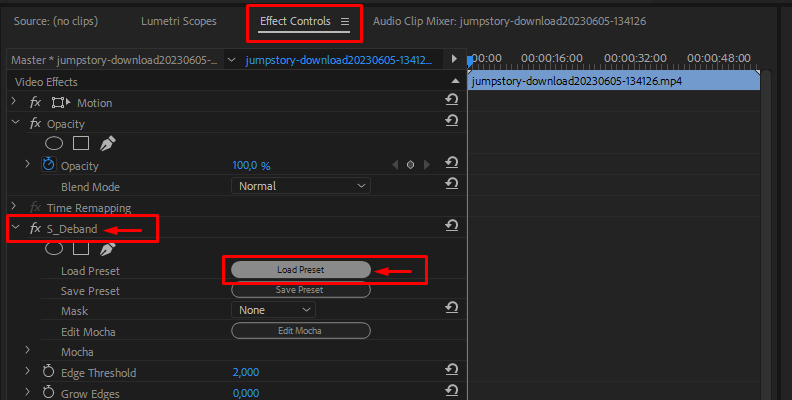Click the Load Preset button

coord(301,270)
